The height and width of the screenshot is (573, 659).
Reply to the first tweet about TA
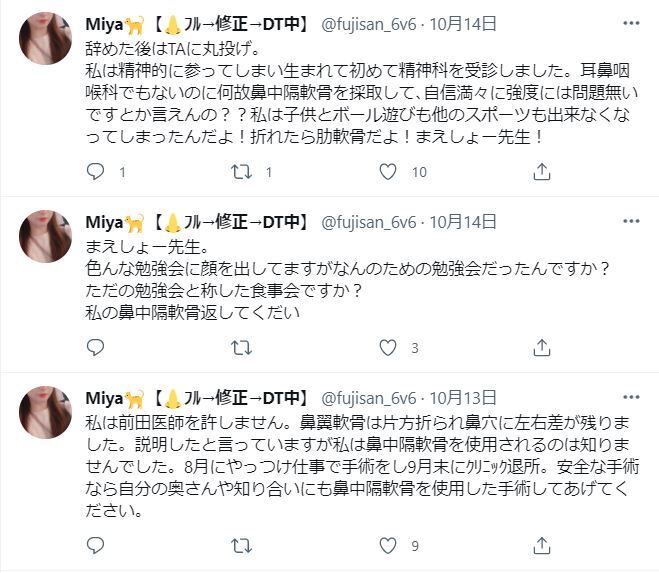click(x=95, y=172)
